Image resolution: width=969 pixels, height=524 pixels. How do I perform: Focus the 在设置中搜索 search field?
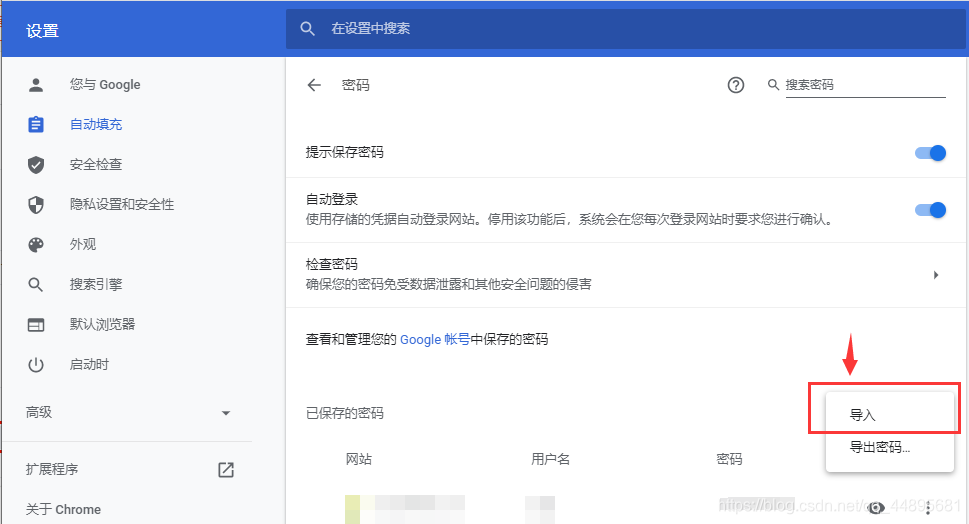pos(625,28)
